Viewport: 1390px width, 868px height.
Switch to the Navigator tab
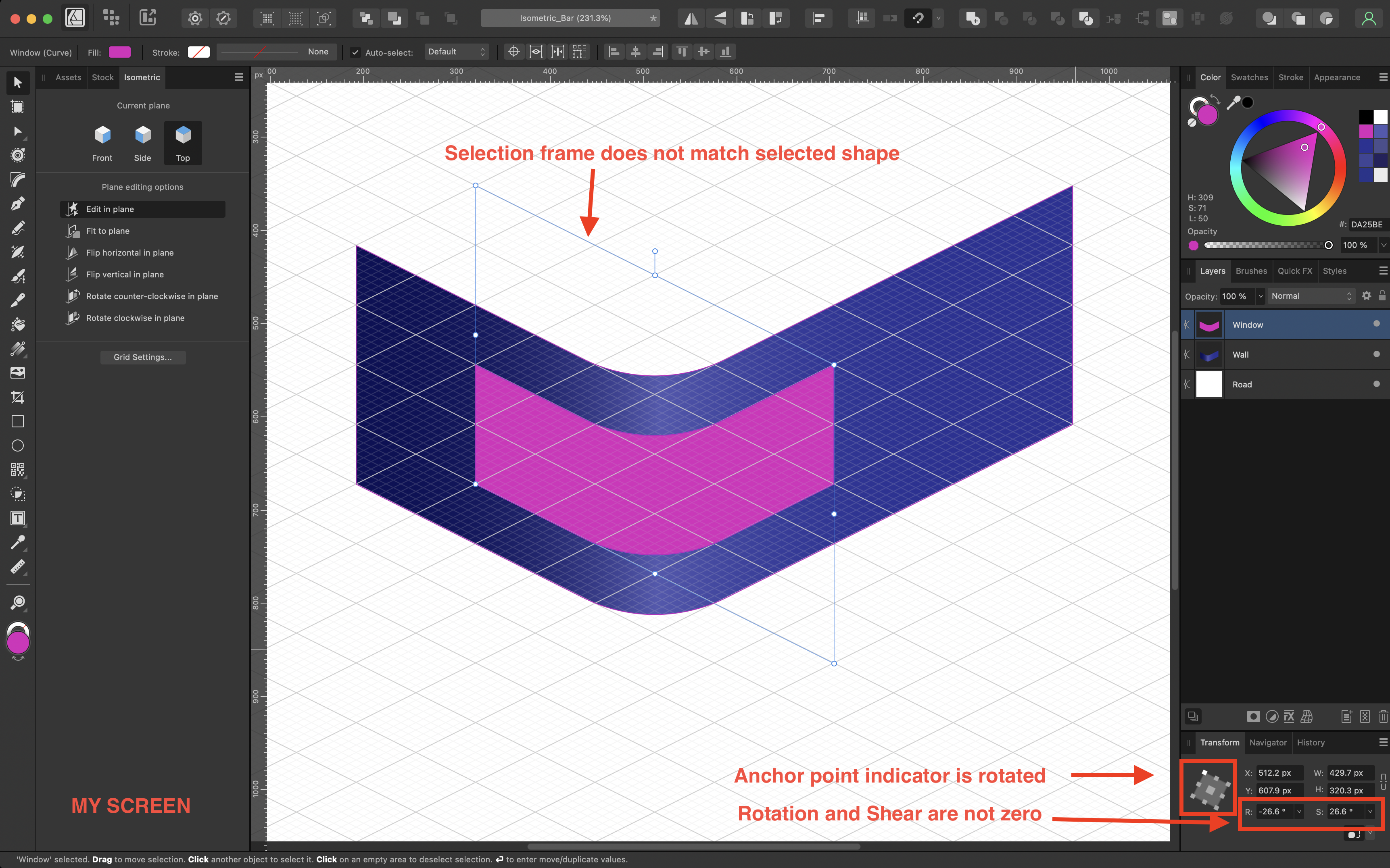click(1268, 742)
